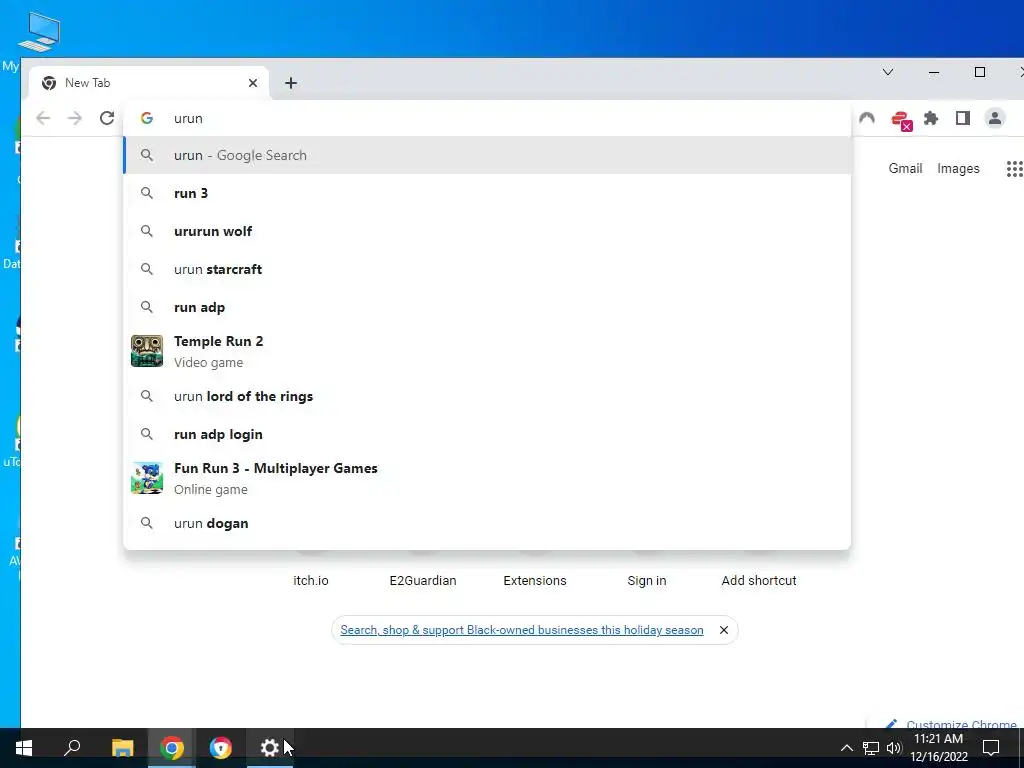Maximize the Chrome window
Viewport: 1024px width, 768px height.
tap(980, 72)
